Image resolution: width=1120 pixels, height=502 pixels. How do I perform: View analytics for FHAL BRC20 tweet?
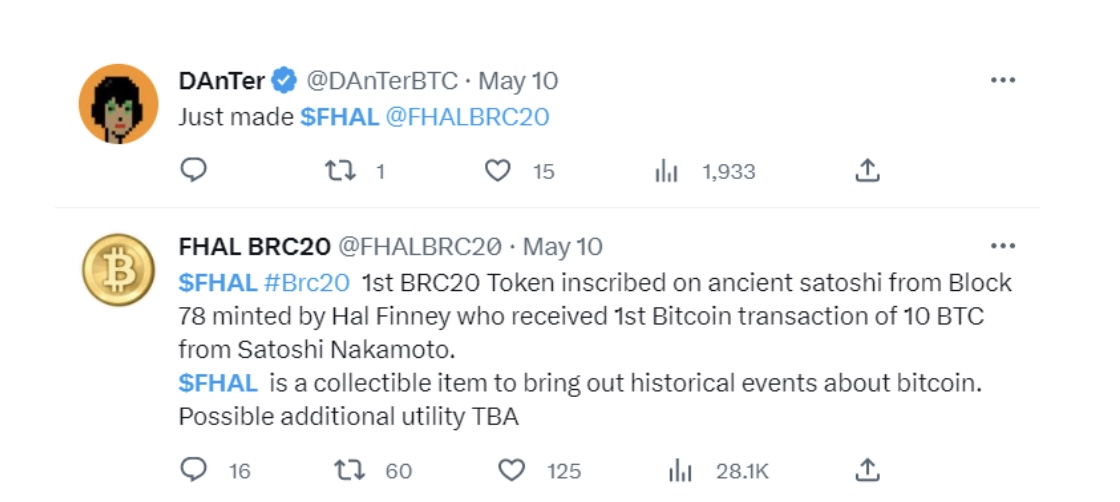pyautogui.click(x=680, y=470)
